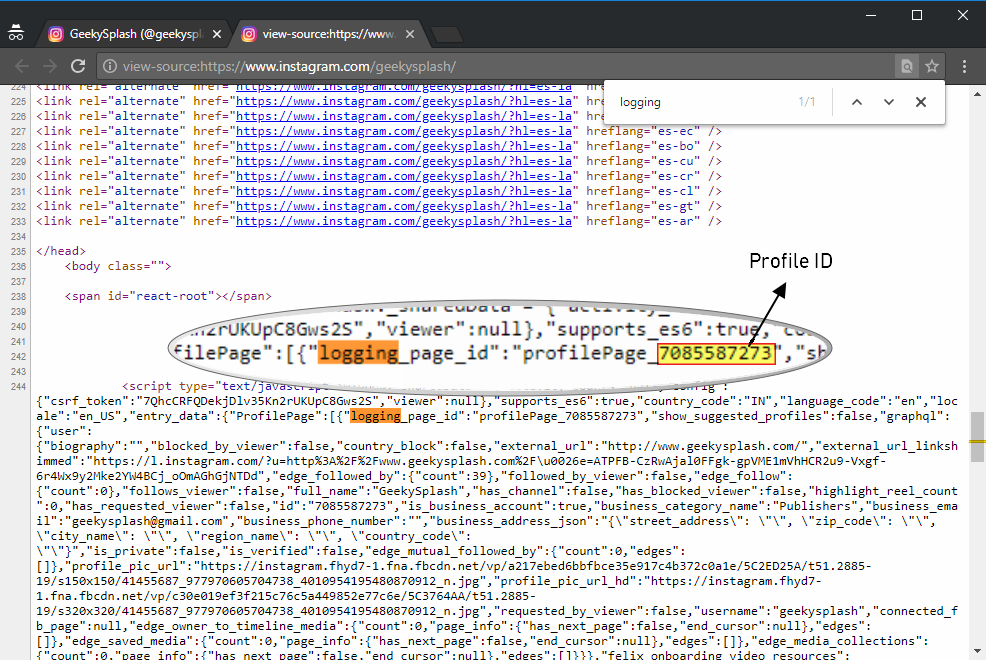Click the closing "</head>" tag
This screenshot has width=986, height=660.
tap(60, 251)
